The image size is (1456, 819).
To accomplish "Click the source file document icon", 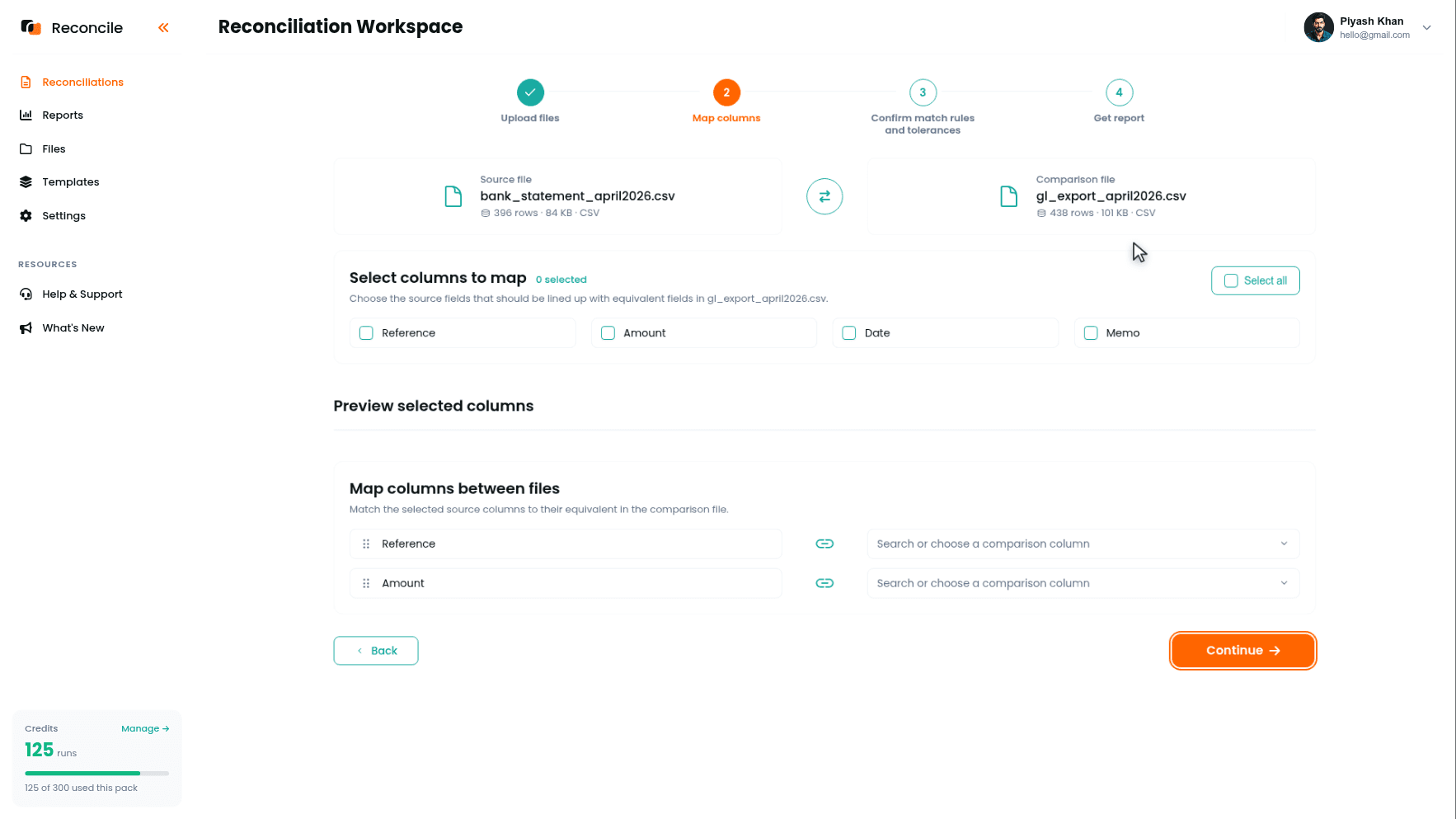I will pyautogui.click(x=453, y=196).
